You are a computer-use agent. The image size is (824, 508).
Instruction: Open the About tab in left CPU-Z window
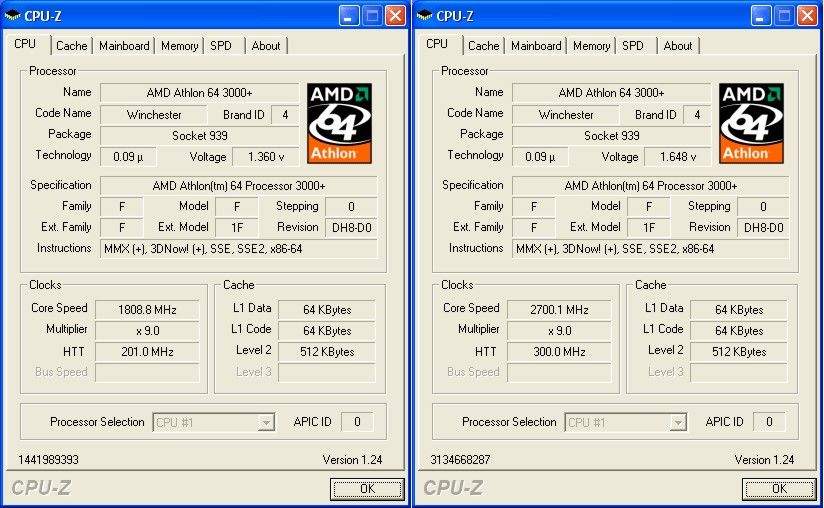[266, 46]
